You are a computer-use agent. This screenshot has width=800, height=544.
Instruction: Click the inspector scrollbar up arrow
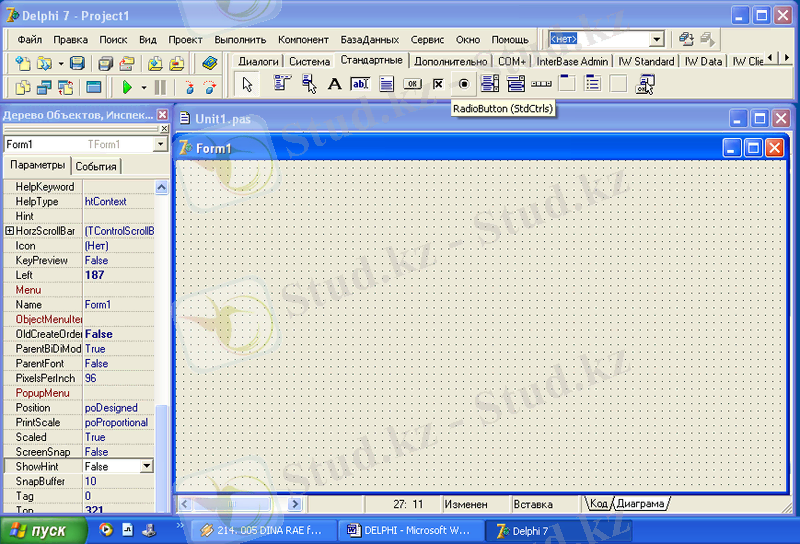161,187
